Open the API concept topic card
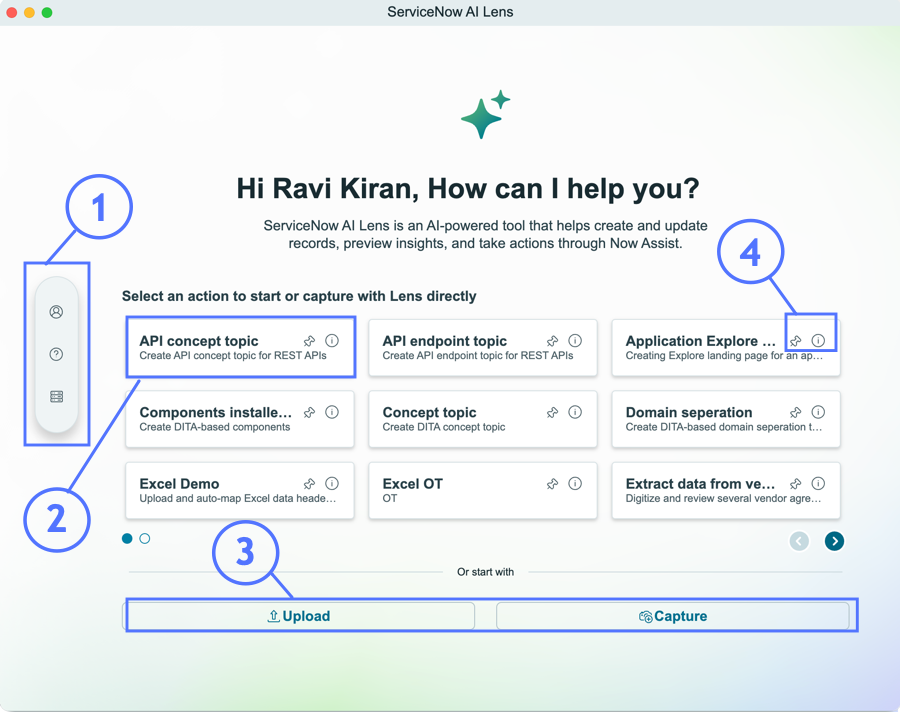 point(240,347)
